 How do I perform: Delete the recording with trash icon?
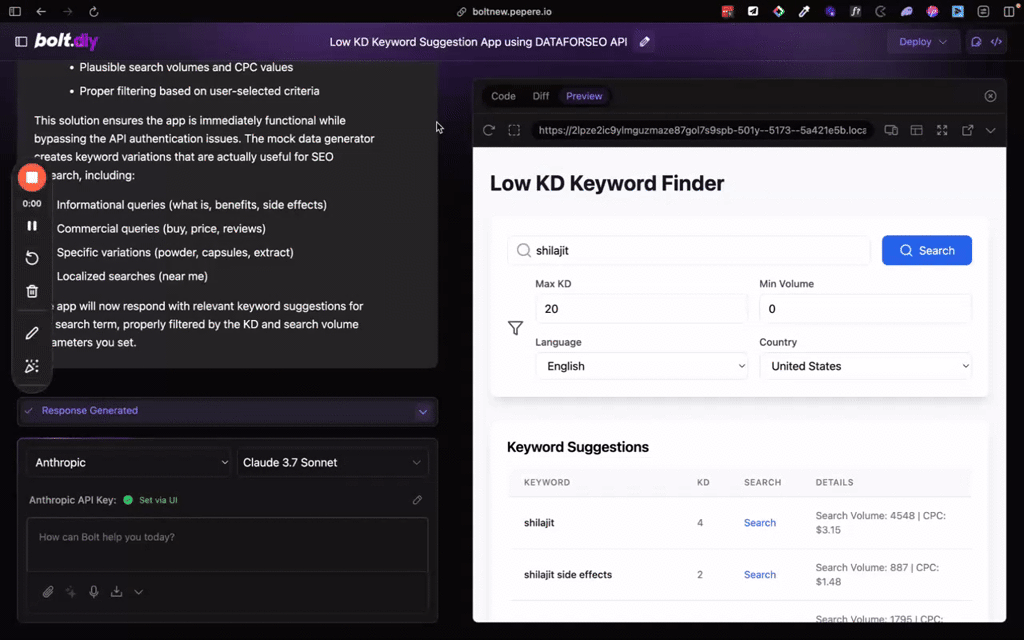(x=31, y=291)
